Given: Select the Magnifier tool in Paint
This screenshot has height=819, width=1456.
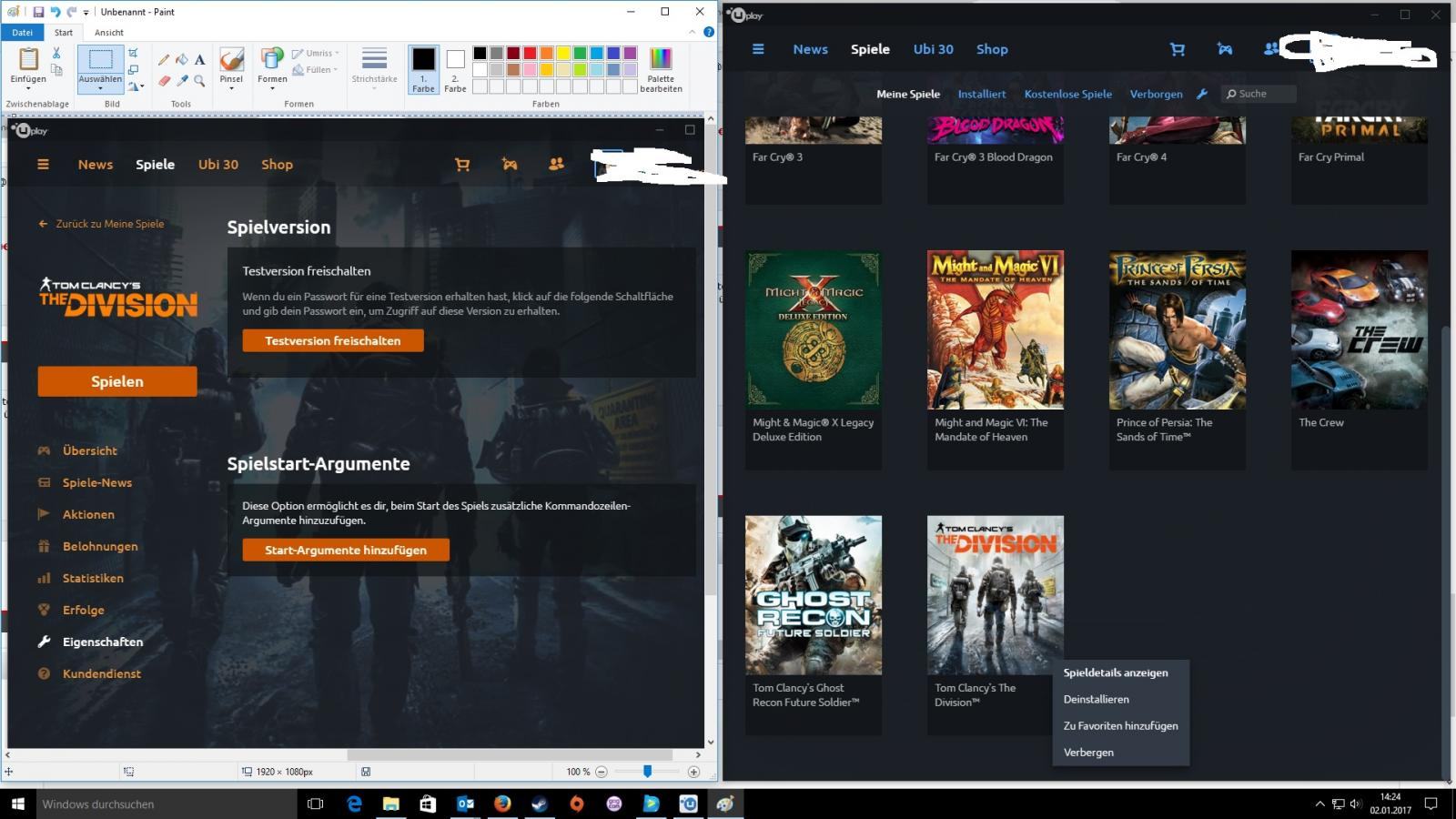Looking at the screenshot, I should (199, 80).
